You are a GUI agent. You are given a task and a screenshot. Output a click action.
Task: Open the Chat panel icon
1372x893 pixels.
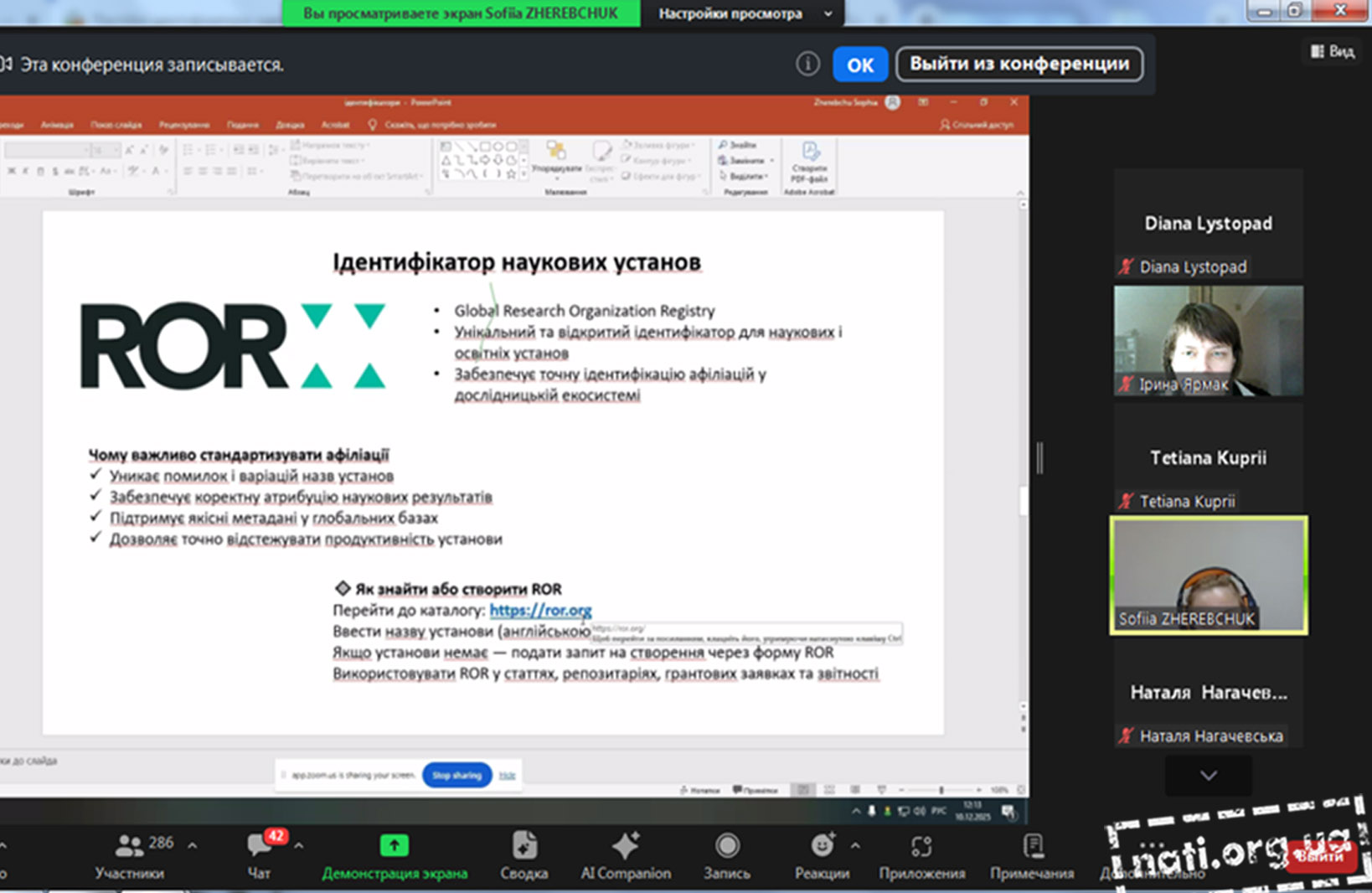point(259,846)
